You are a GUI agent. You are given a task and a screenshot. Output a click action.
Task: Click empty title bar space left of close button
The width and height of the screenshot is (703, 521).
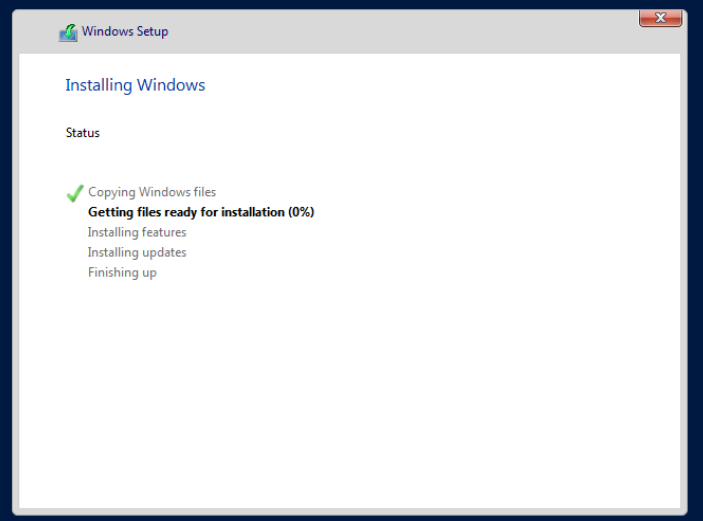point(400,32)
